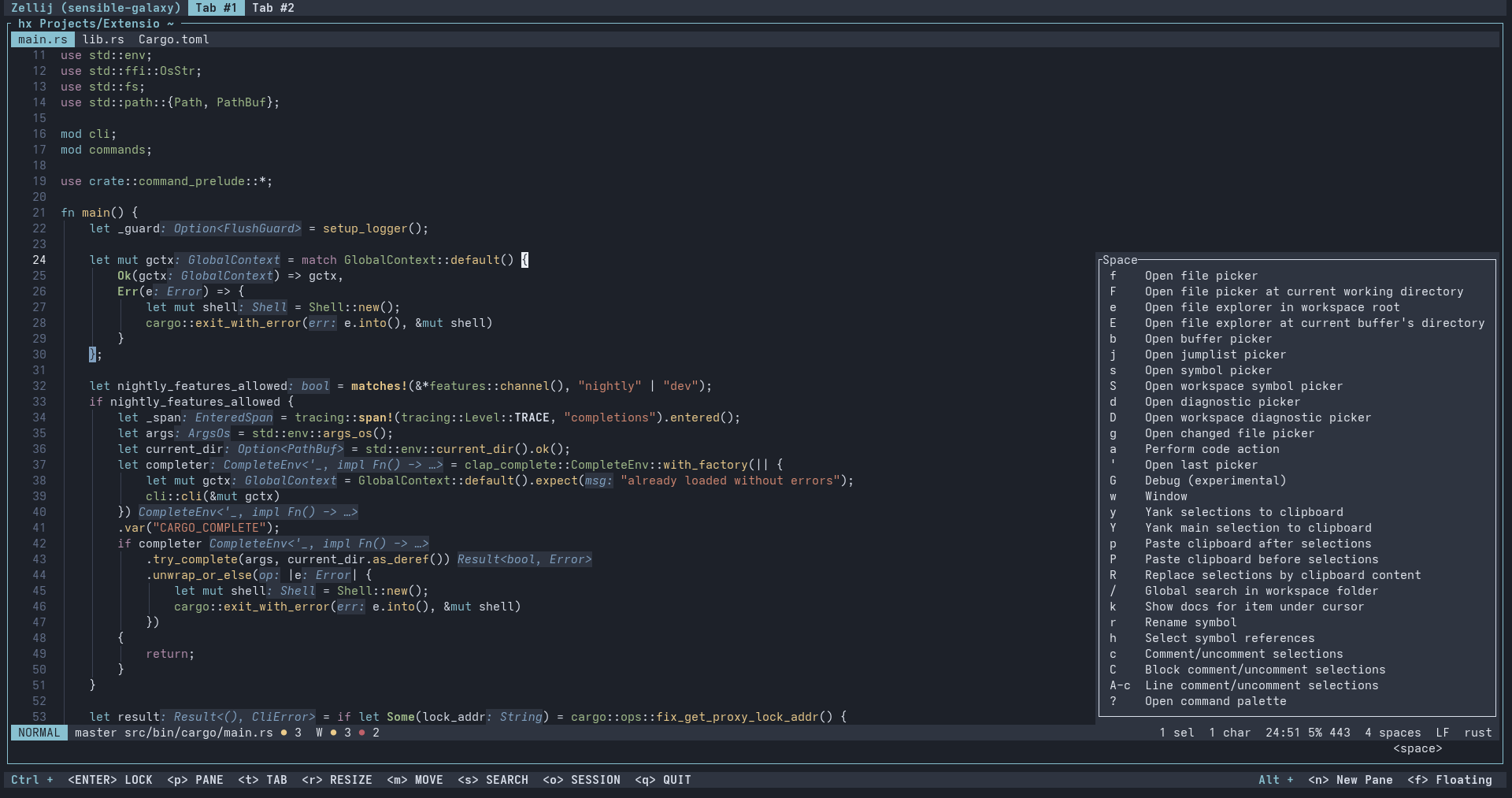Click 'Rename symbol' entry

(x=1297, y=622)
